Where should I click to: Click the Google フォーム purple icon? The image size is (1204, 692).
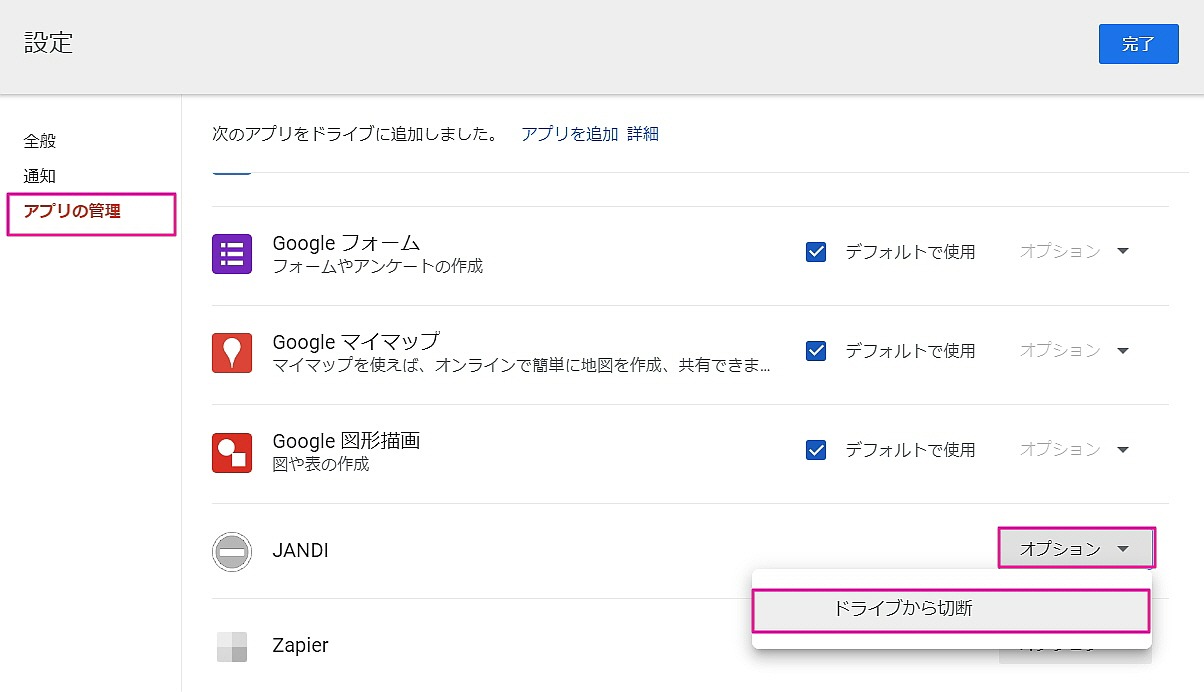232,253
